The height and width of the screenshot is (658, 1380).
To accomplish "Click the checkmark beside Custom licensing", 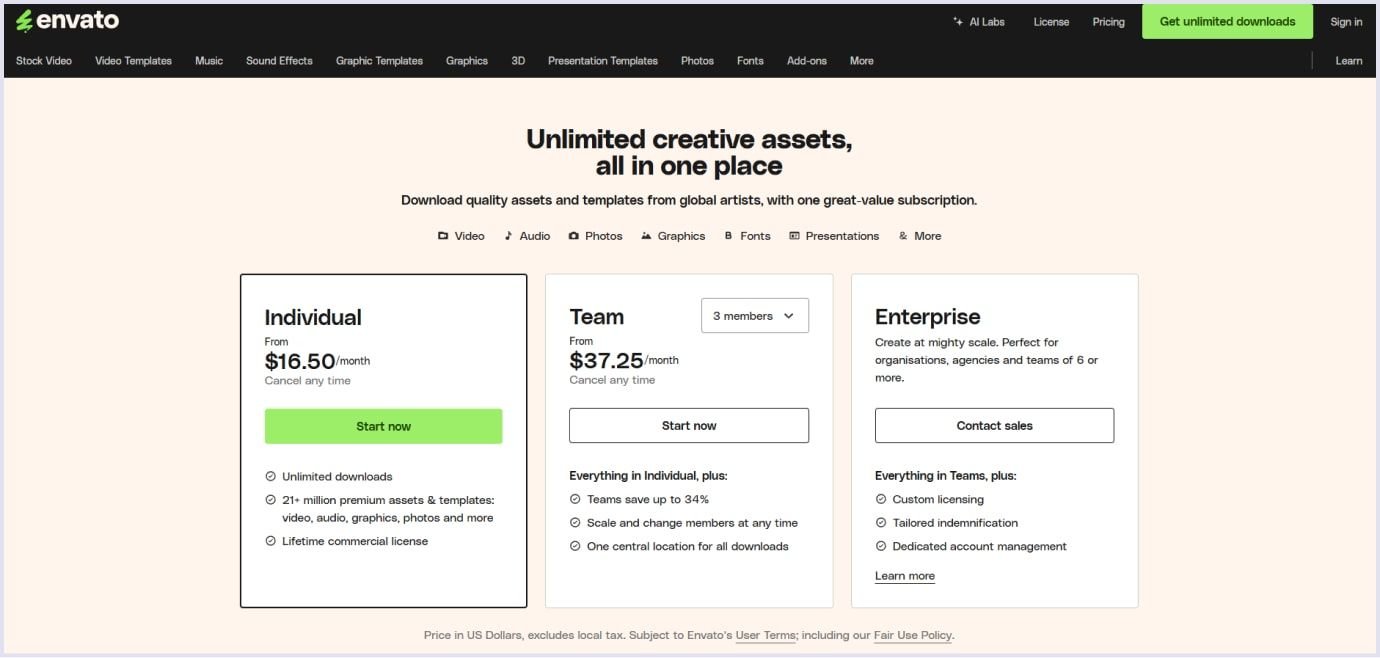I will point(881,499).
